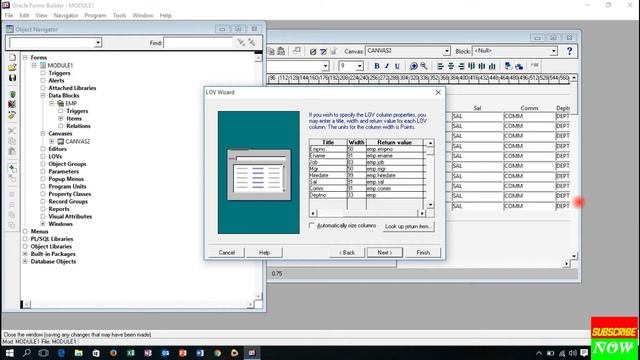
Task: Expand the Windows node
Action: [x=43, y=224]
